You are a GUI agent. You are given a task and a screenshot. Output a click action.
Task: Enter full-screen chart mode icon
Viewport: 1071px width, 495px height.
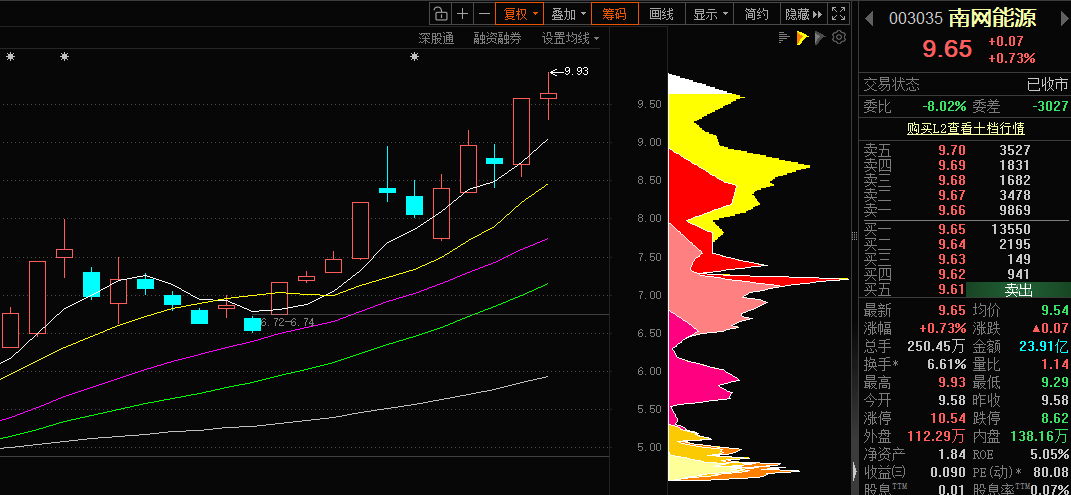tap(839, 14)
